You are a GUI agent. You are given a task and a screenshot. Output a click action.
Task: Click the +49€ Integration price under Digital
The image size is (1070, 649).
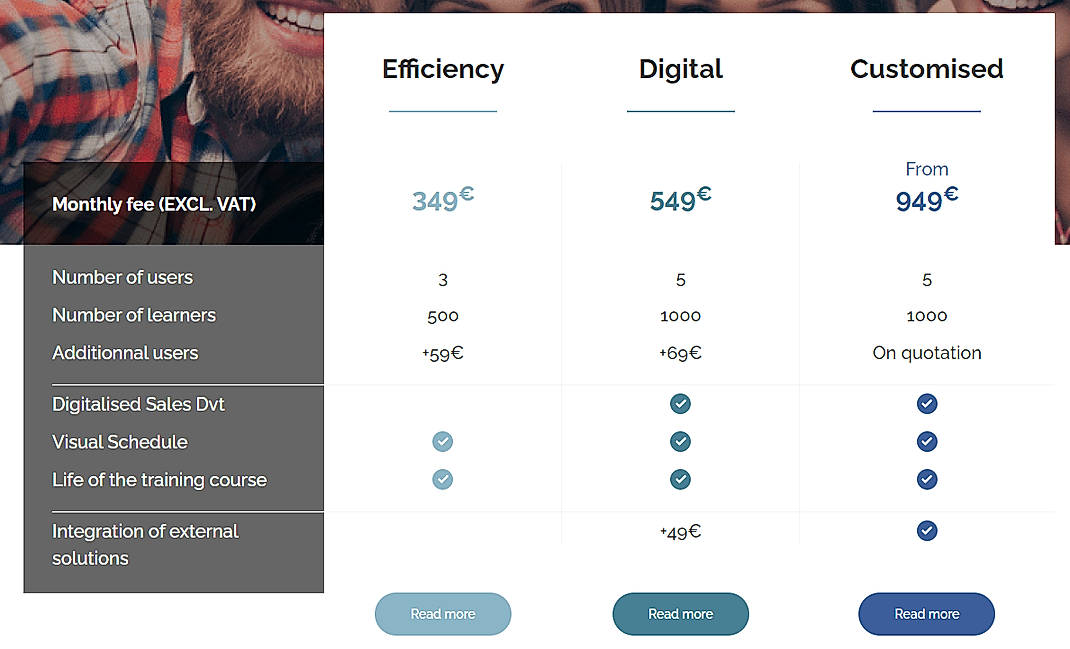coord(680,532)
